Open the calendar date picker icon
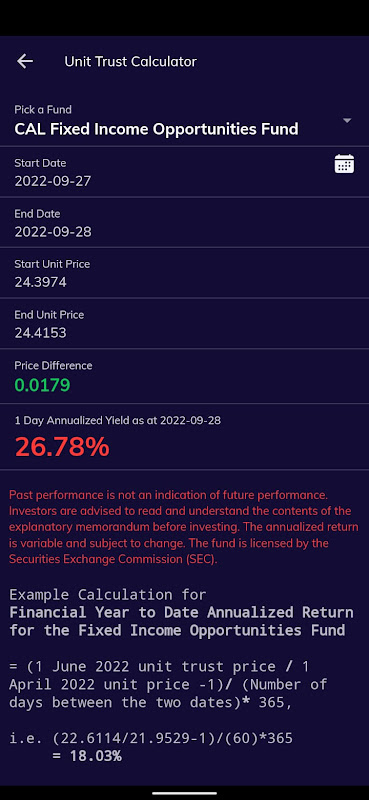 pyautogui.click(x=344, y=164)
